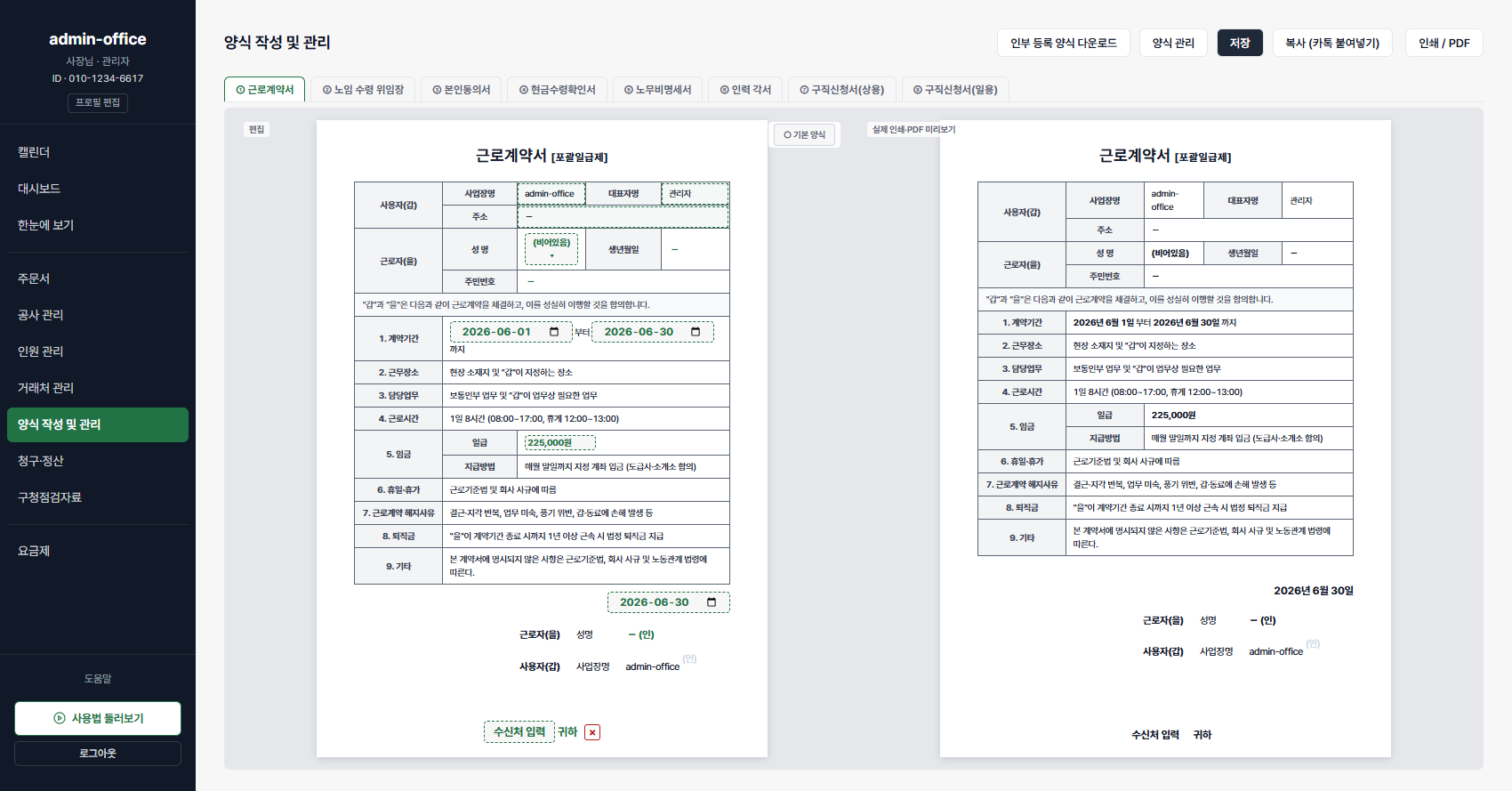Open the 현금수령확인서 tab
This screenshot has width=1512, height=791.
click(558, 90)
